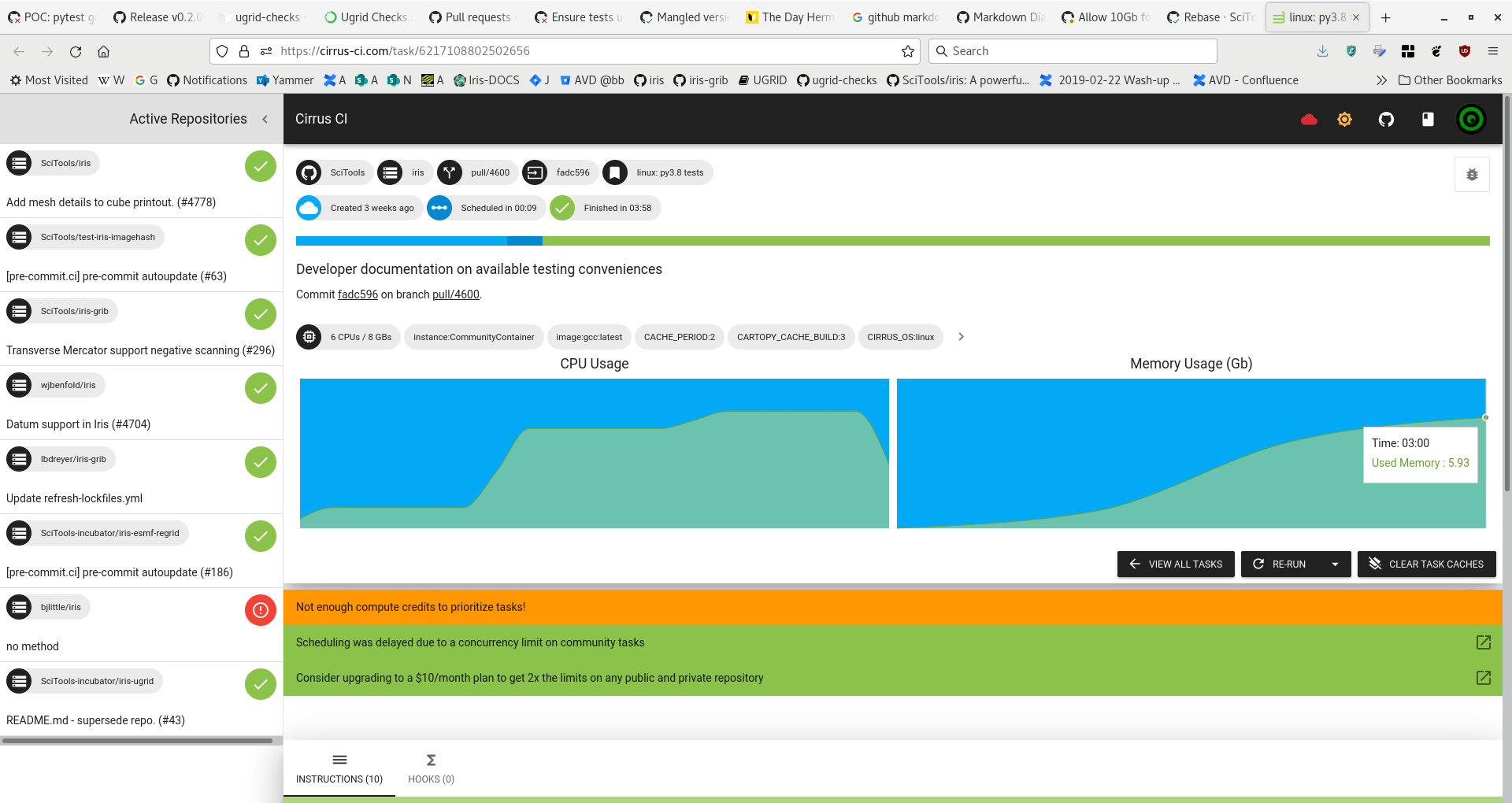Click the VIEW ALL TASKS button
1512x803 pixels.
click(x=1176, y=564)
